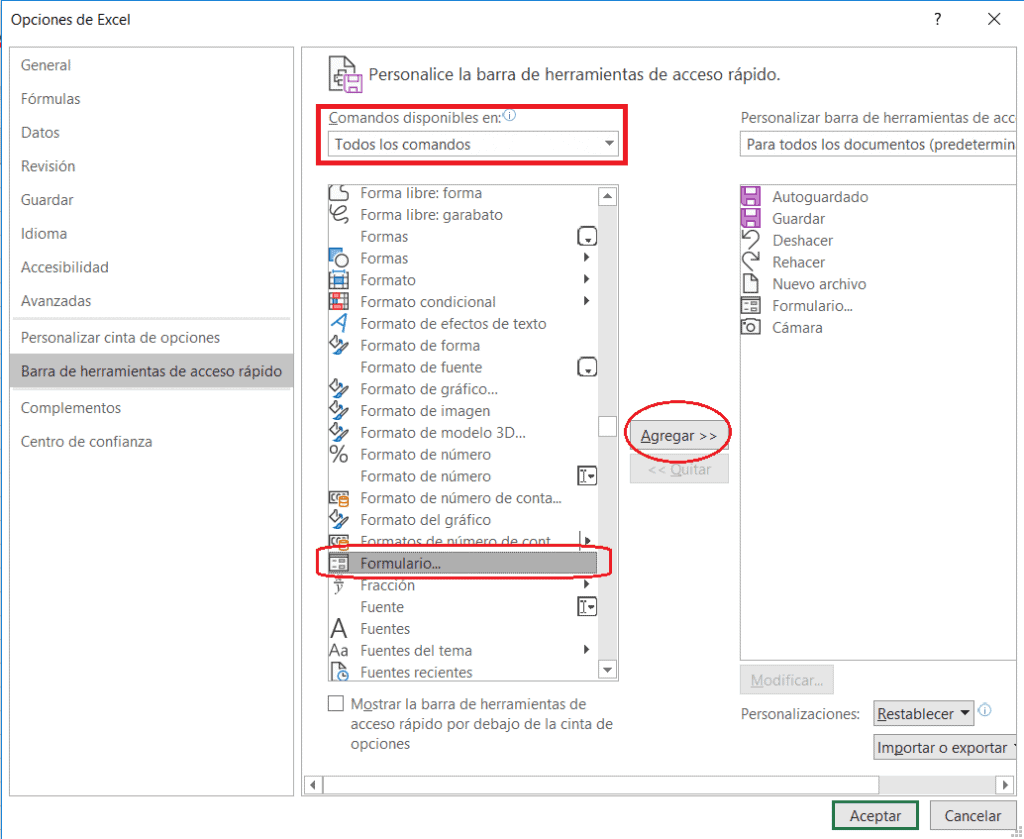Click the Formato table icon
Screen dimensions: 1024x839
(338, 280)
